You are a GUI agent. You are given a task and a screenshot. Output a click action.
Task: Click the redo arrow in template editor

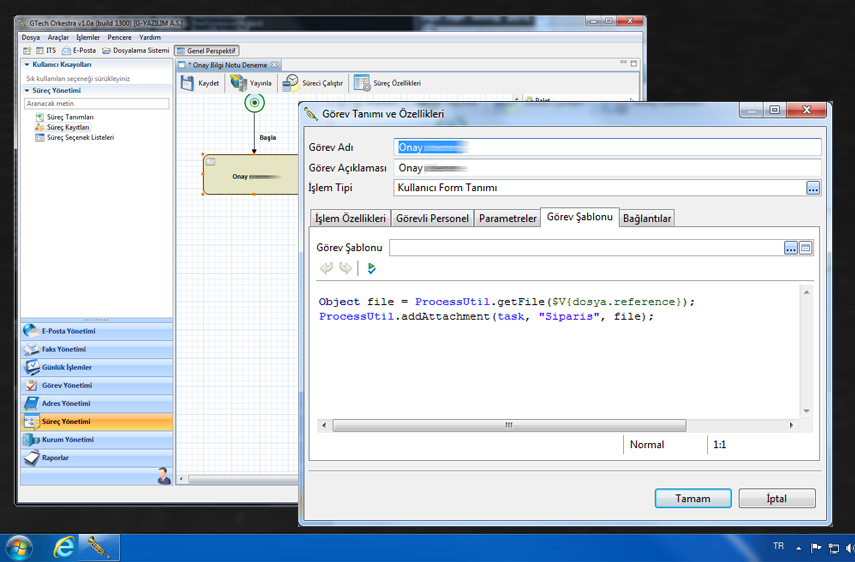(345, 268)
